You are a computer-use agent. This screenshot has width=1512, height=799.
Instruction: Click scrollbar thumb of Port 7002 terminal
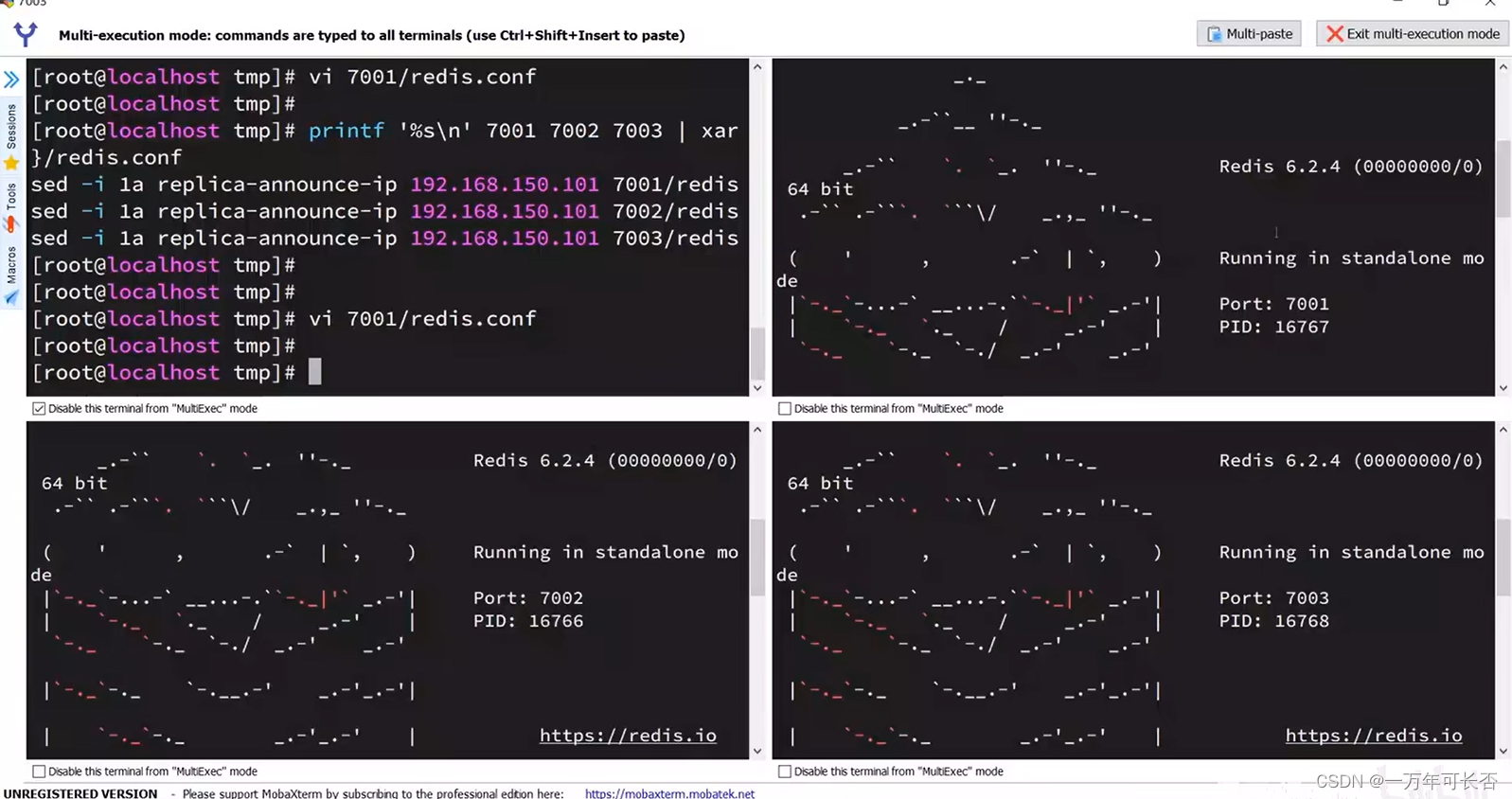coord(757,557)
